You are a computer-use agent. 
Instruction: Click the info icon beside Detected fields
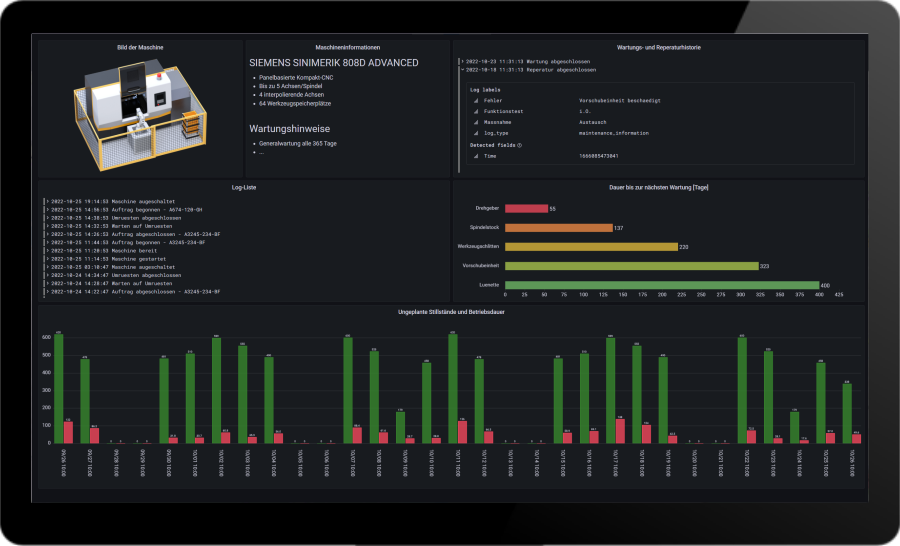[519, 145]
